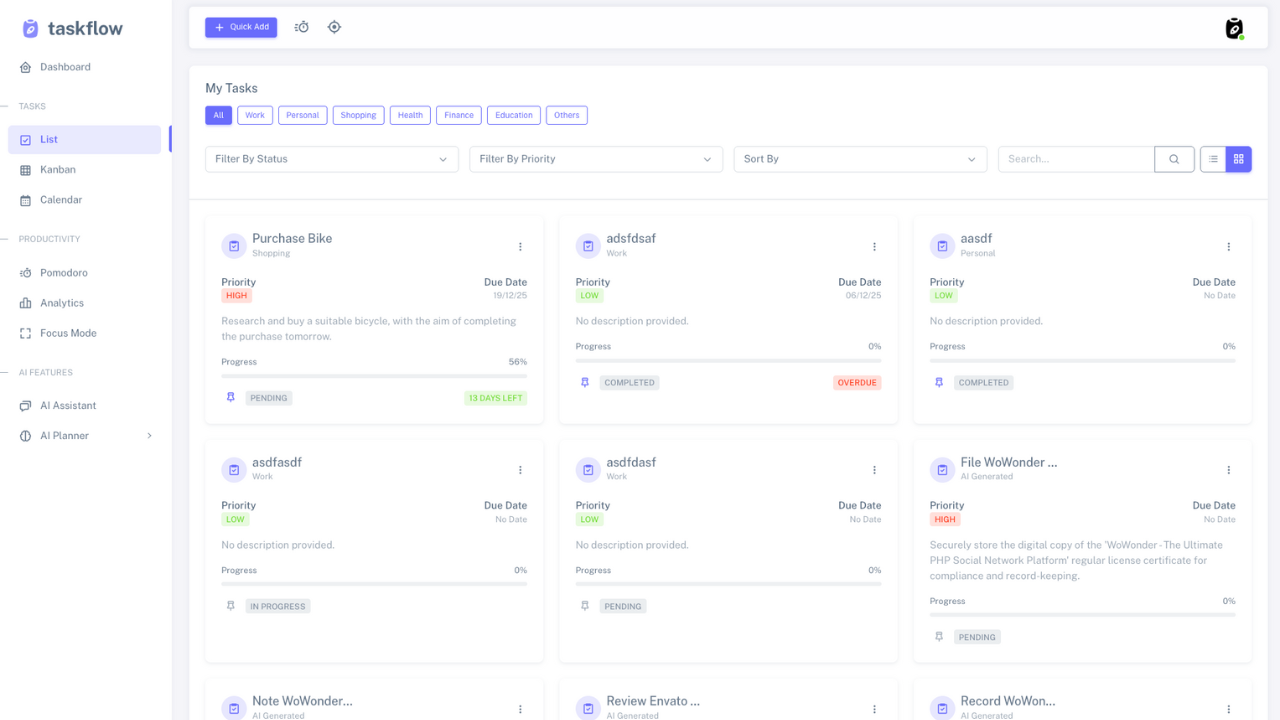Open the Filter By Priority dropdown
This screenshot has height=720, width=1280.
pyautogui.click(x=596, y=159)
